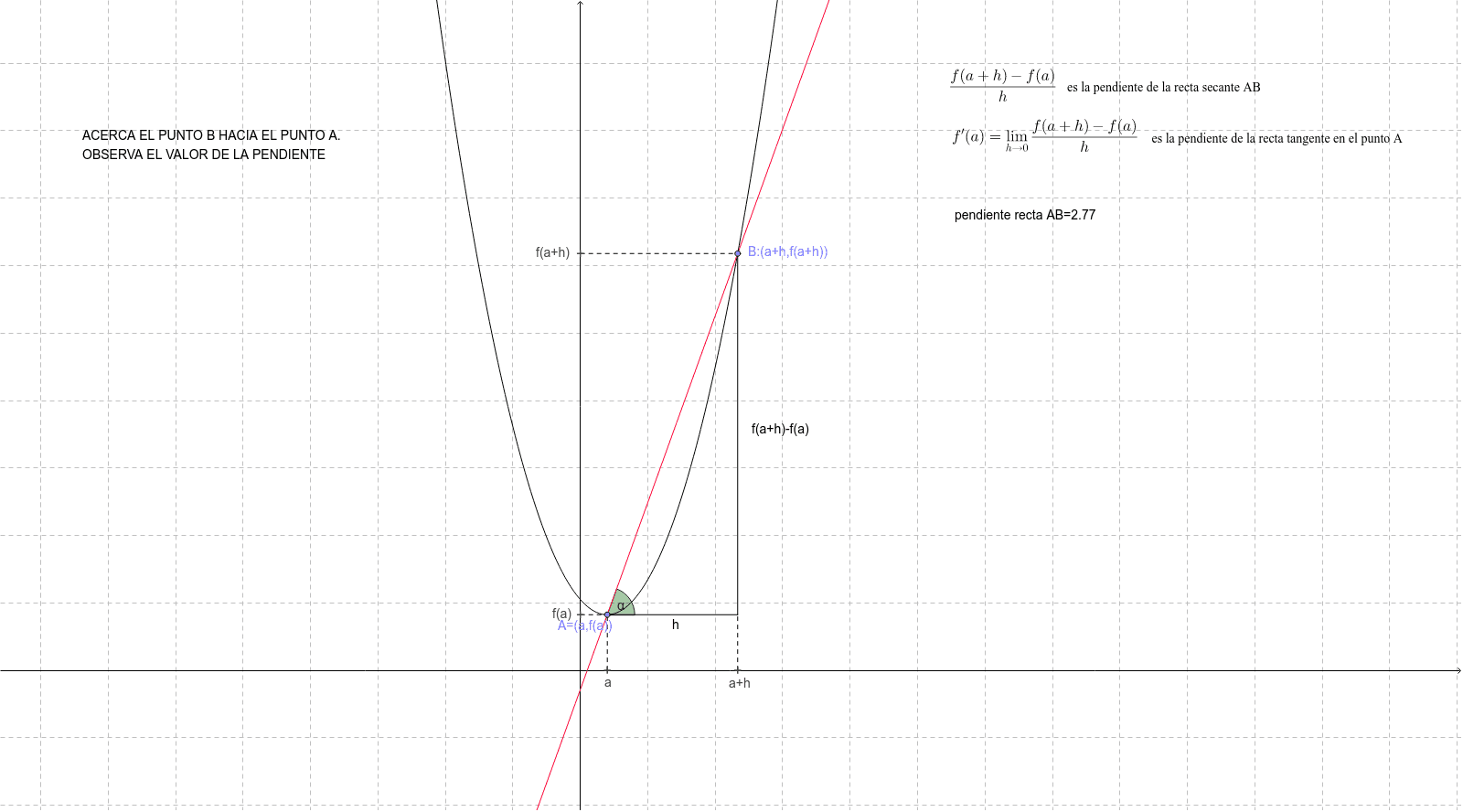The height and width of the screenshot is (812, 1463).
Task: Click 'es la pendiente de la recta tangente' text
Action: (x=1276, y=139)
